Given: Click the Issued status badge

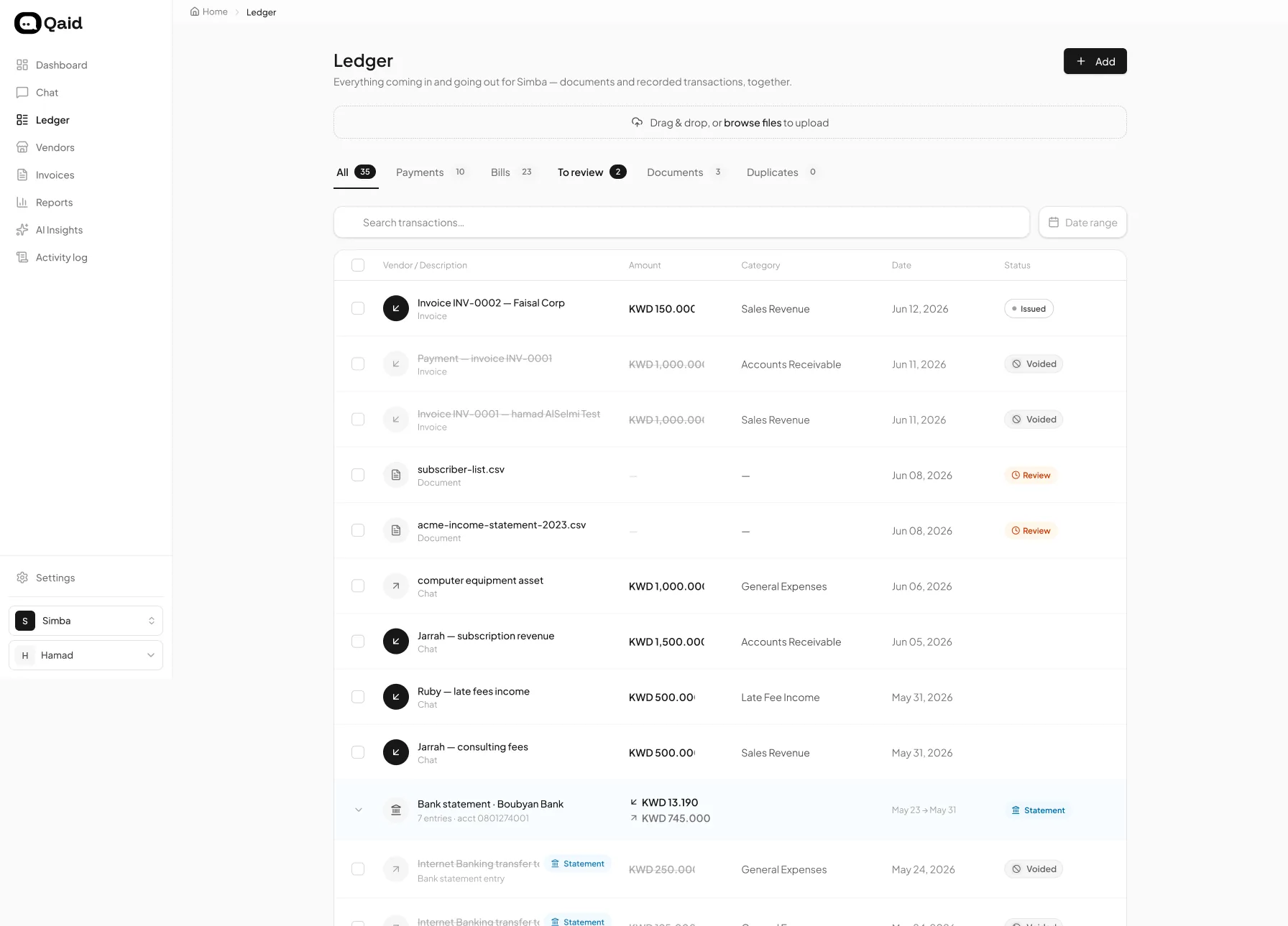Looking at the screenshot, I should click(x=1029, y=308).
